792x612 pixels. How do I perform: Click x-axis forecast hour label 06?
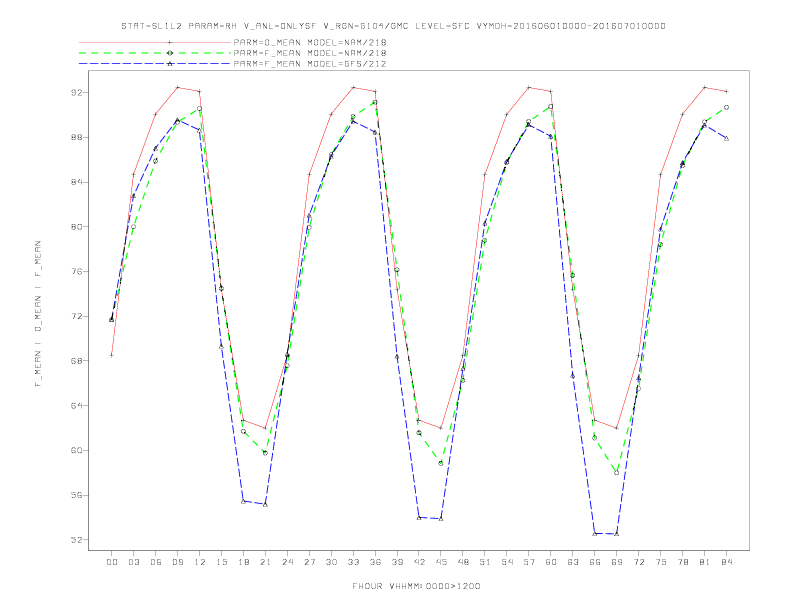click(156, 562)
